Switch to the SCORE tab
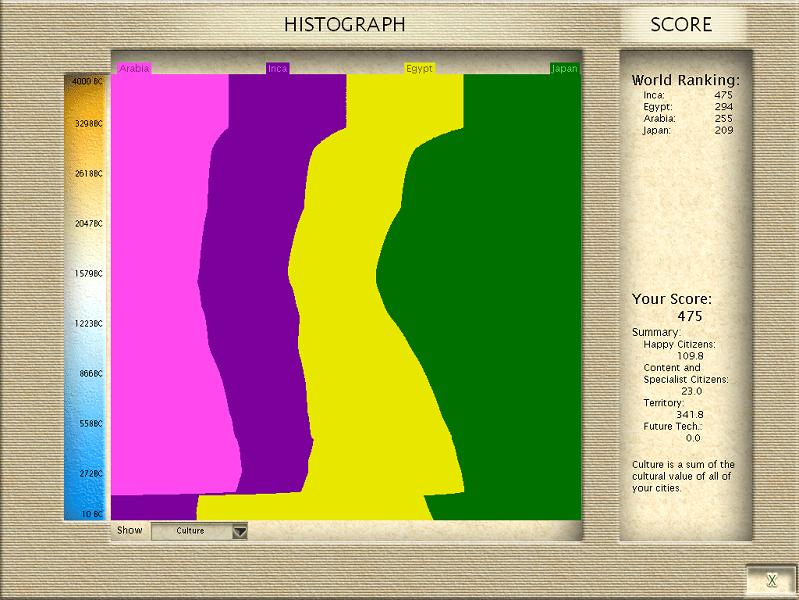Image resolution: width=799 pixels, height=600 pixels. coord(681,24)
